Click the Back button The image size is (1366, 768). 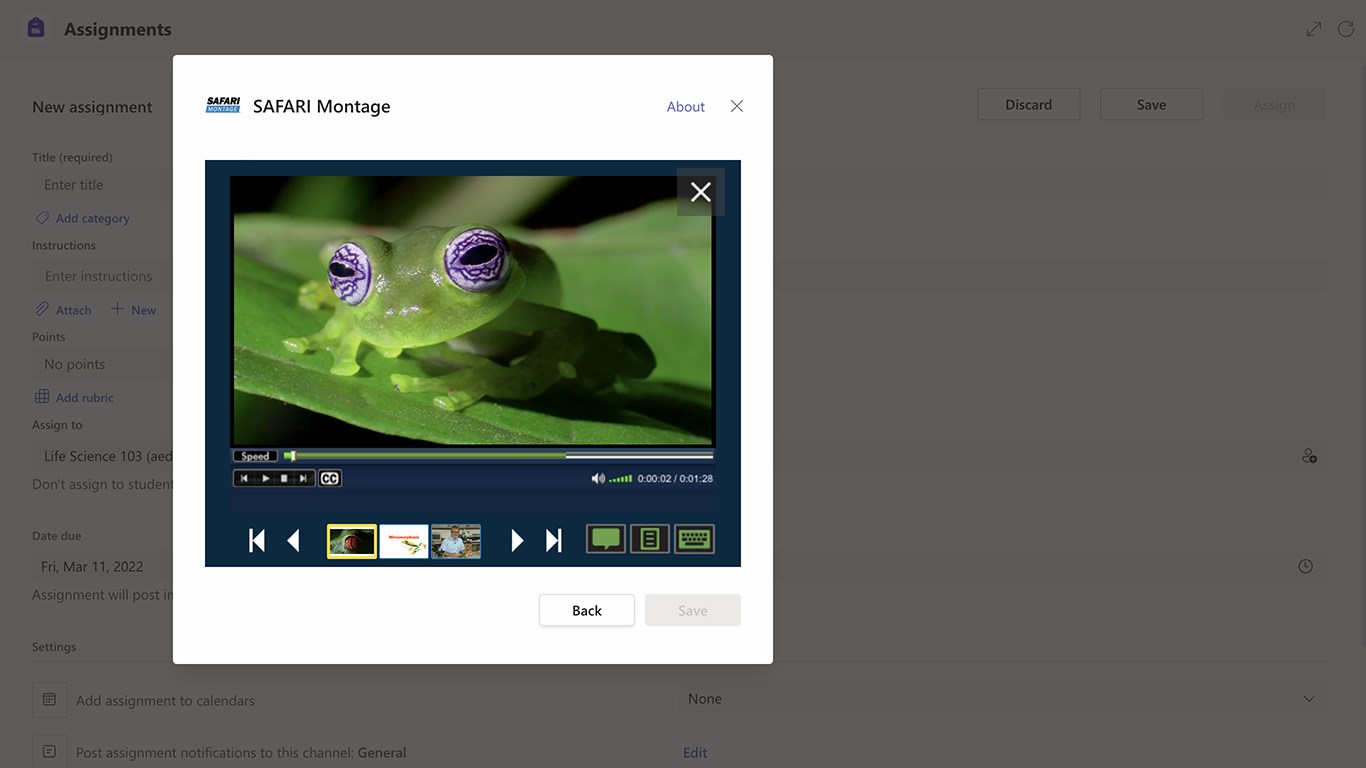tap(587, 610)
